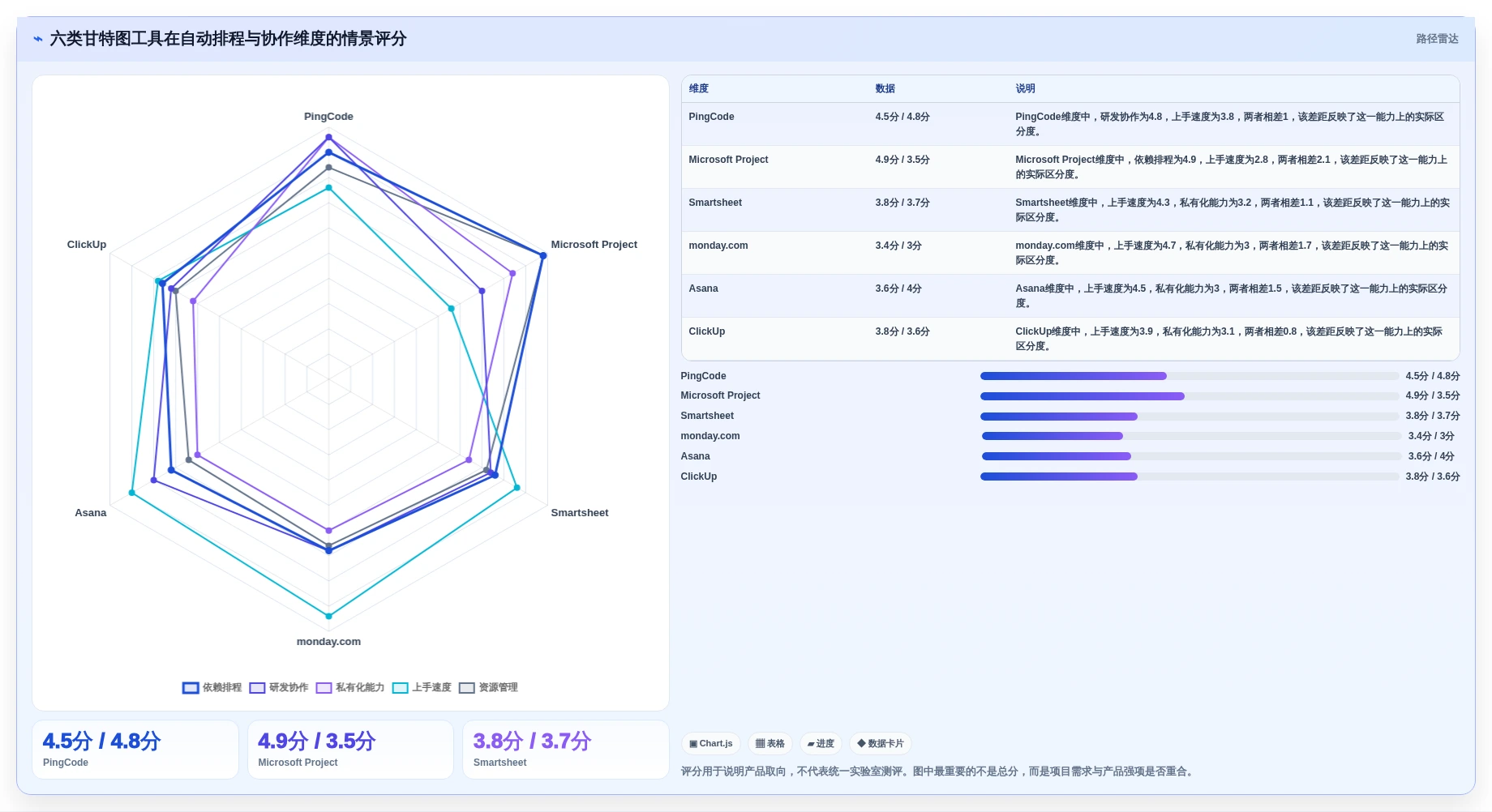1492x812 pixels.
Task: Click the Microsoft Project progress bar
Action: tap(1190, 396)
